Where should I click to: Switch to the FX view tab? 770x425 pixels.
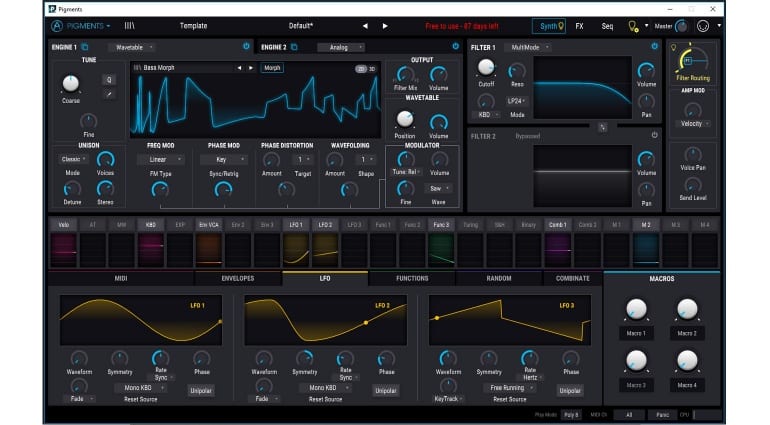pyautogui.click(x=579, y=26)
